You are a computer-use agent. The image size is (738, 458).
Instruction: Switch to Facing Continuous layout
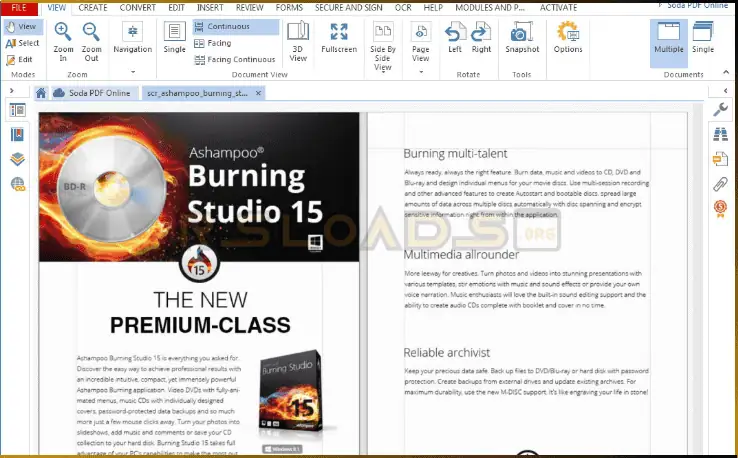point(233,60)
